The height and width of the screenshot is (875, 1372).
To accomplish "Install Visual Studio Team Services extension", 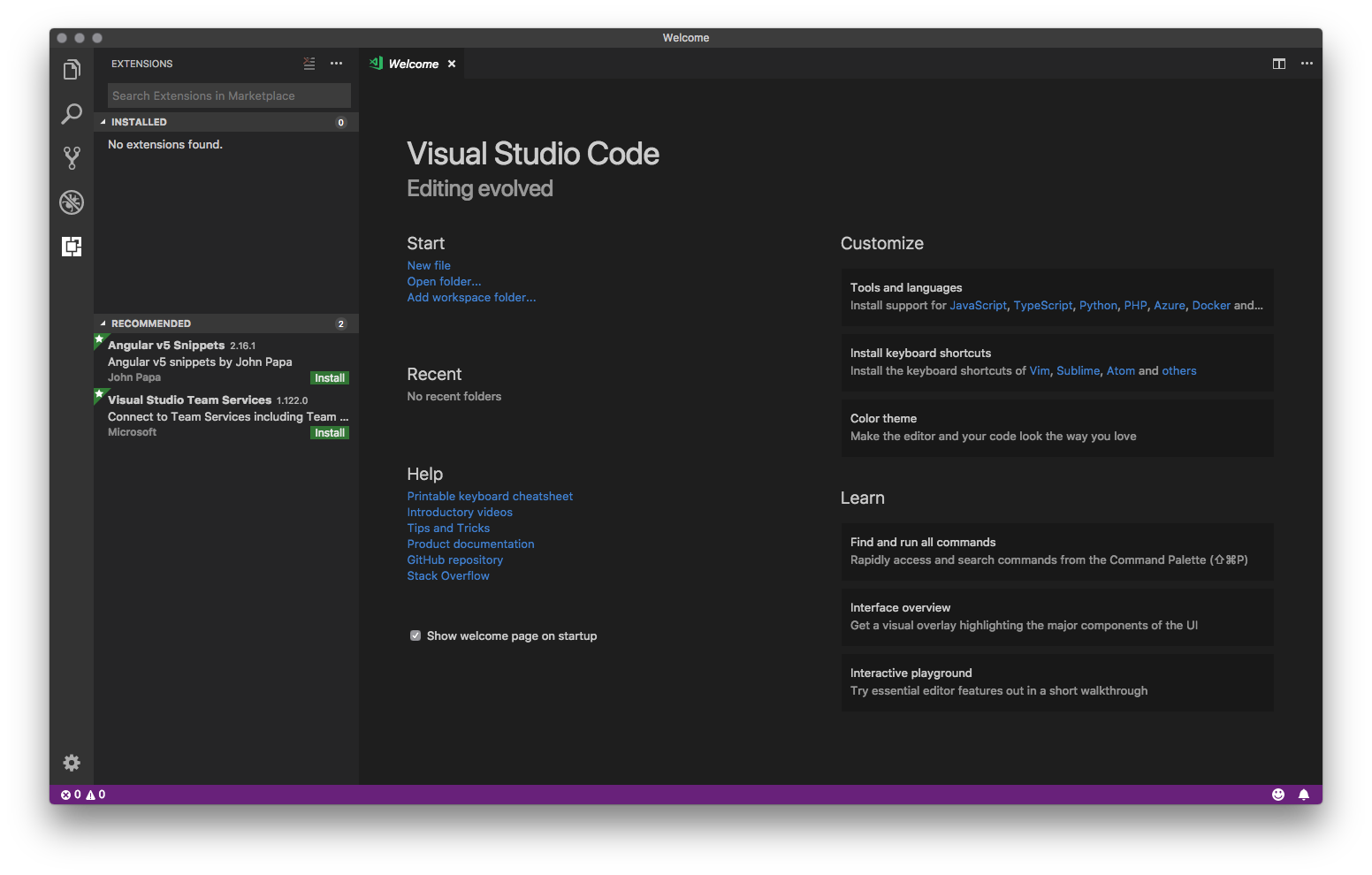I will coord(329,432).
